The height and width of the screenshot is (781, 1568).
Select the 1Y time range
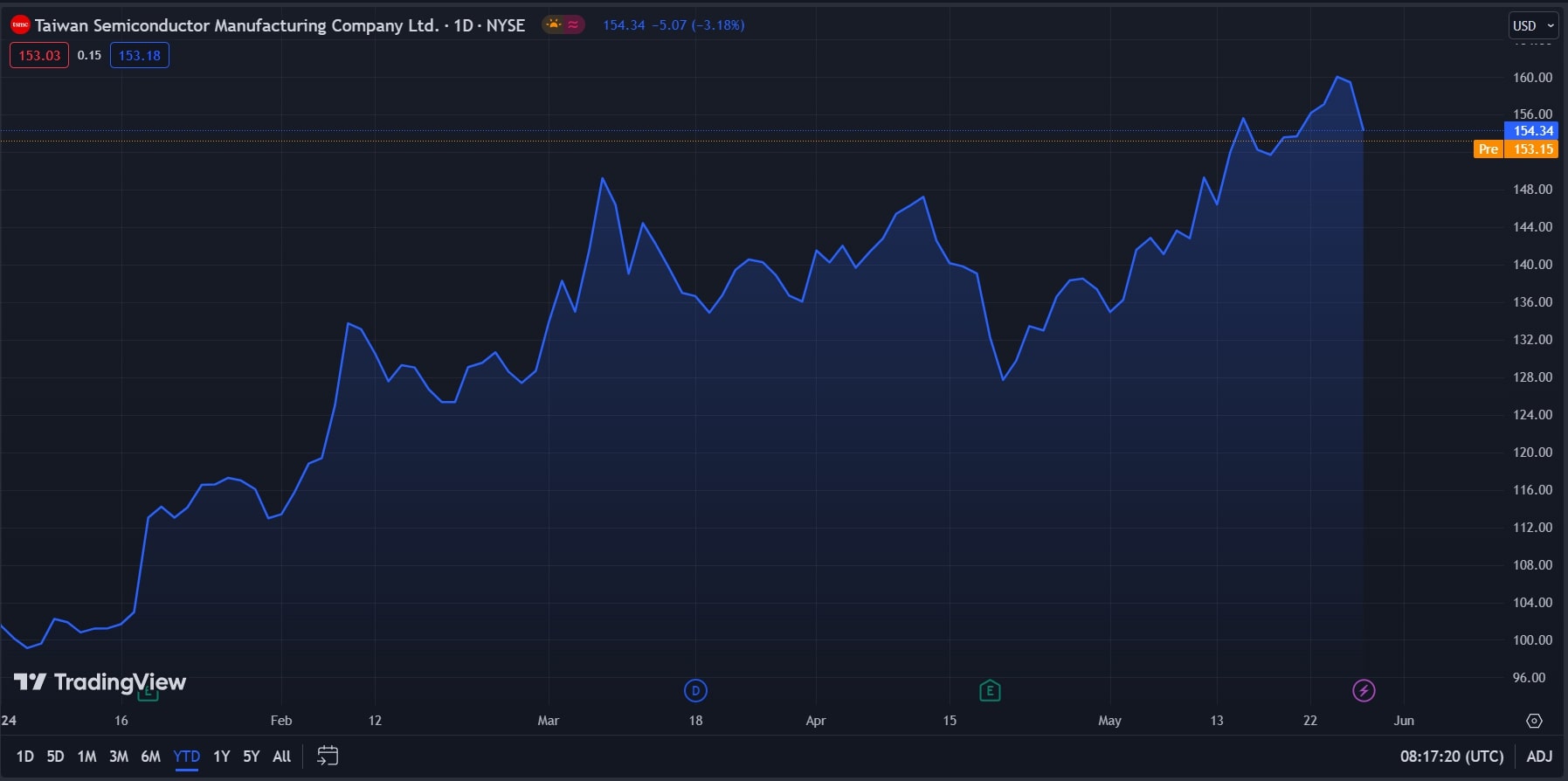pos(222,757)
